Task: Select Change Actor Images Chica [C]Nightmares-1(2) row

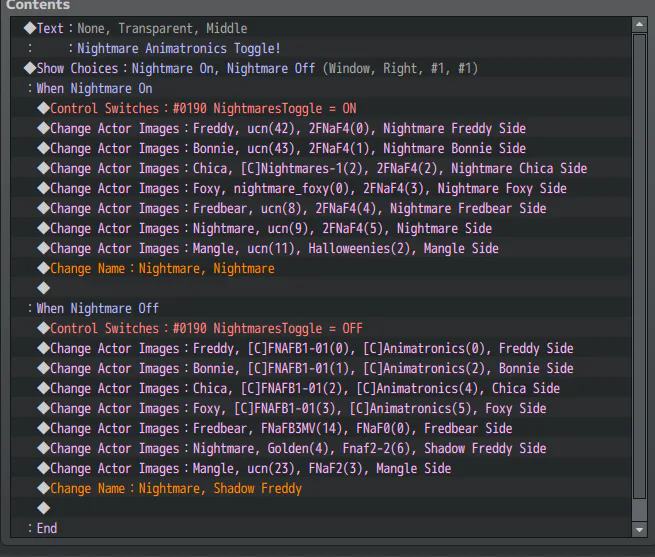Action: pos(321,168)
